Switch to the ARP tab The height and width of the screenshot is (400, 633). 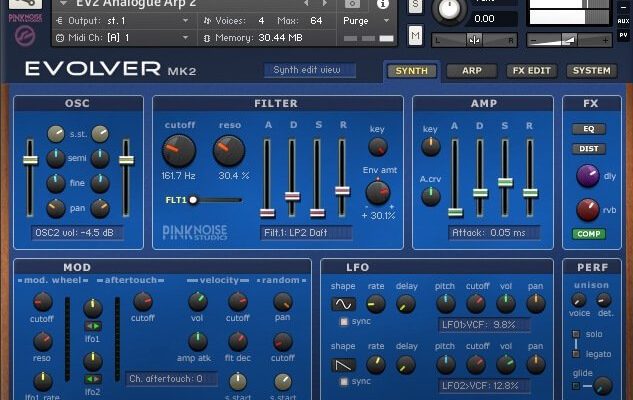[471, 71]
